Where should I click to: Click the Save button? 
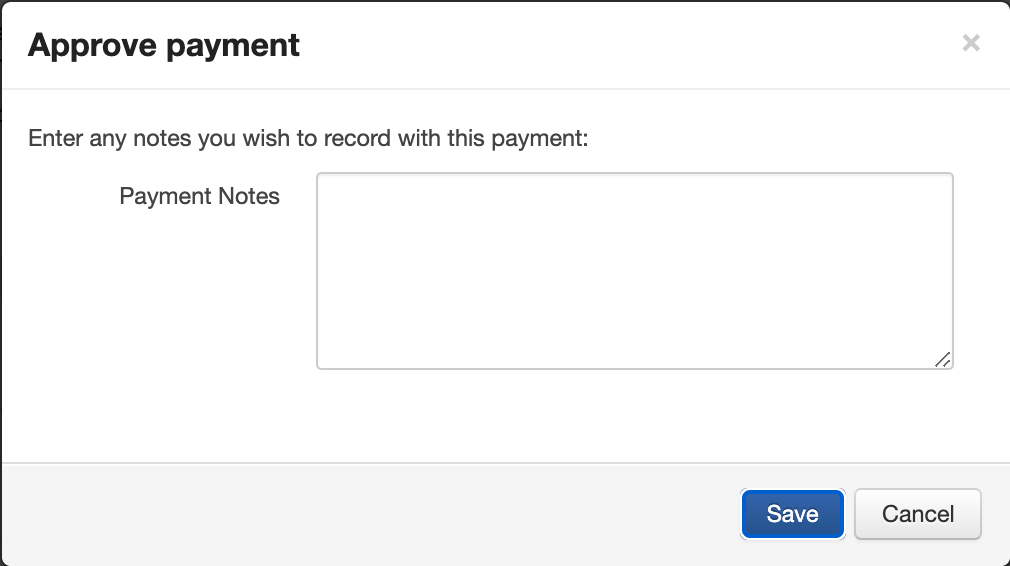click(792, 514)
